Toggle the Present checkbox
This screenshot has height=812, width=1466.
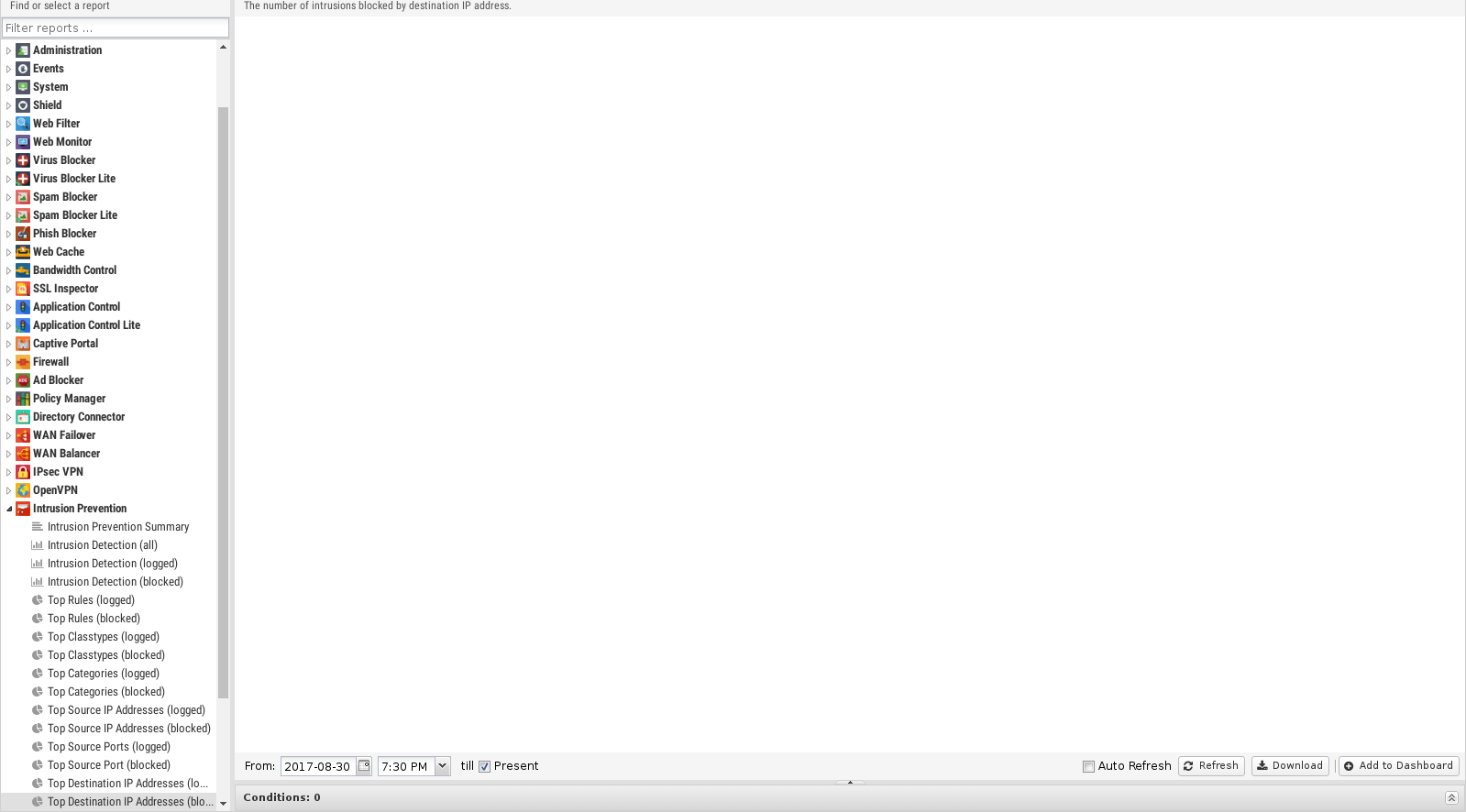click(484, 767)
